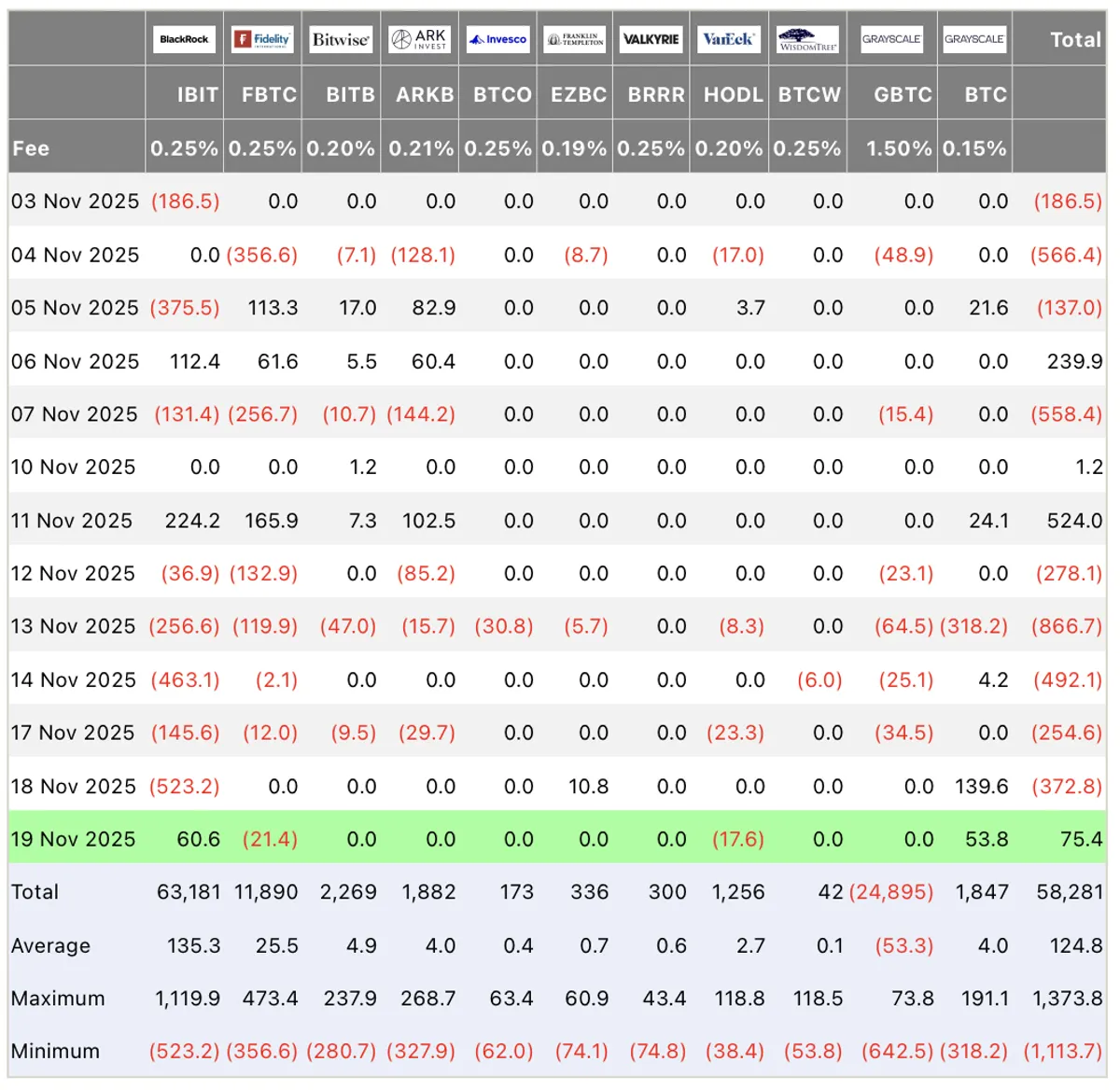Screen dimensions: 1120x1090
Task: Select the Grayscale logo above GBTC
Action: (891, 39)
